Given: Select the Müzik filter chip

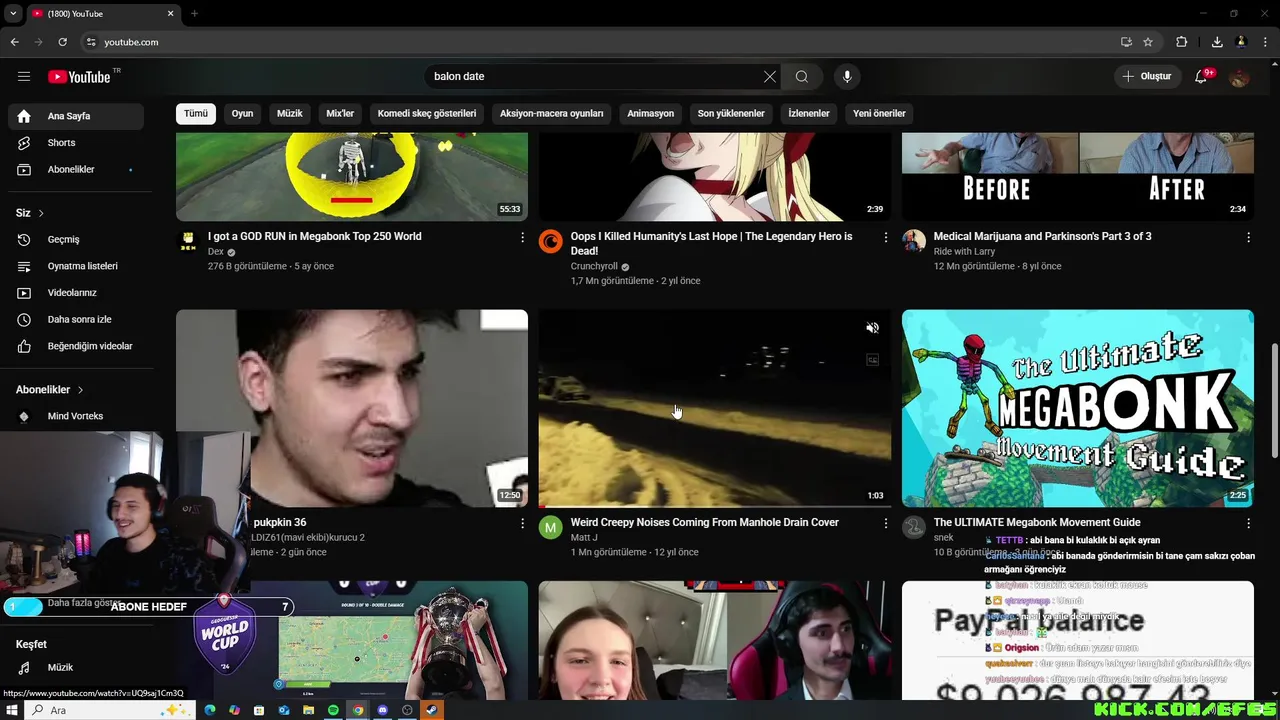Looking at the screenshot, I should tap(290, 113).
